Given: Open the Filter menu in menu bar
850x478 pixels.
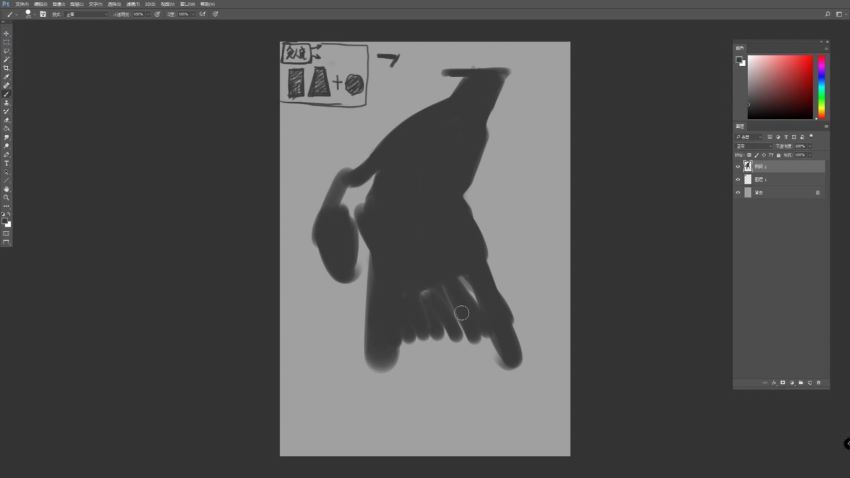Looking at the screenshot, I should click(133, 4).
